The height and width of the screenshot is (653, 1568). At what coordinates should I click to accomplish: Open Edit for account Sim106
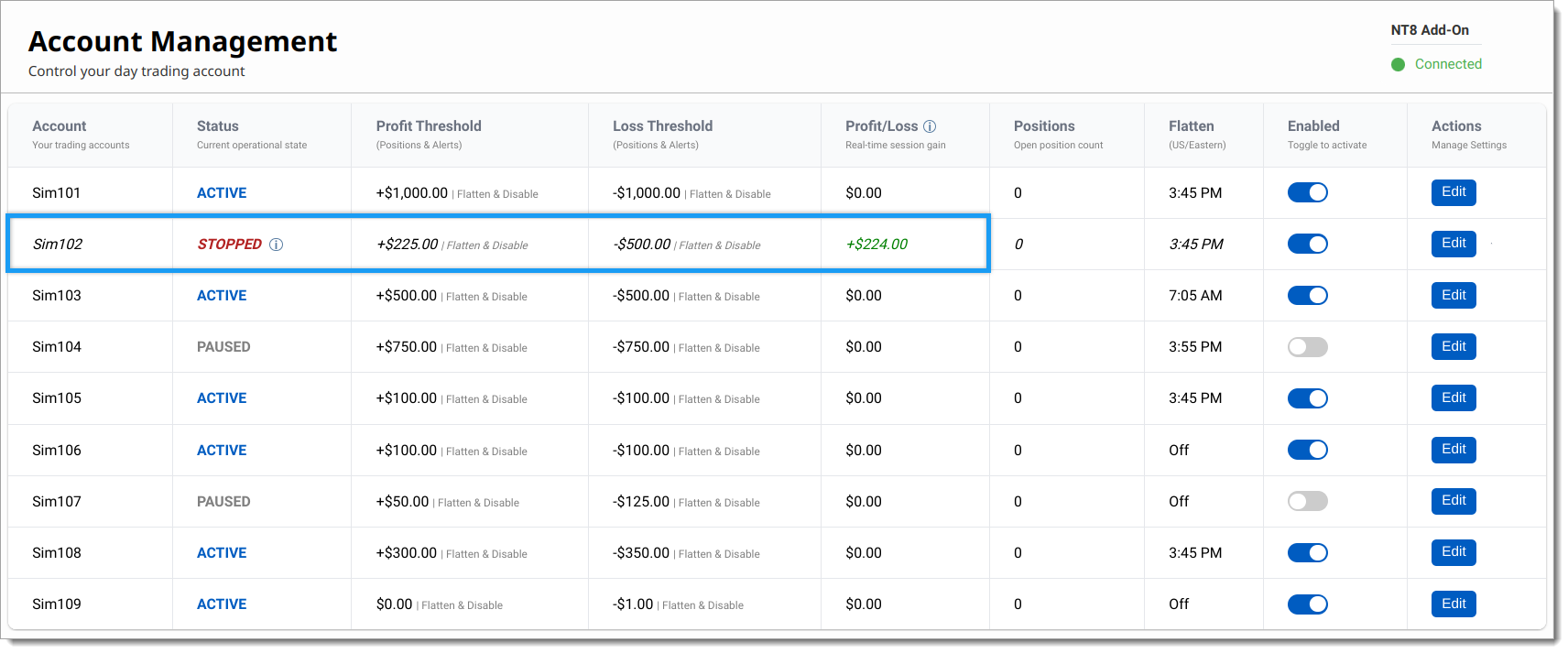click(1454, 450)
